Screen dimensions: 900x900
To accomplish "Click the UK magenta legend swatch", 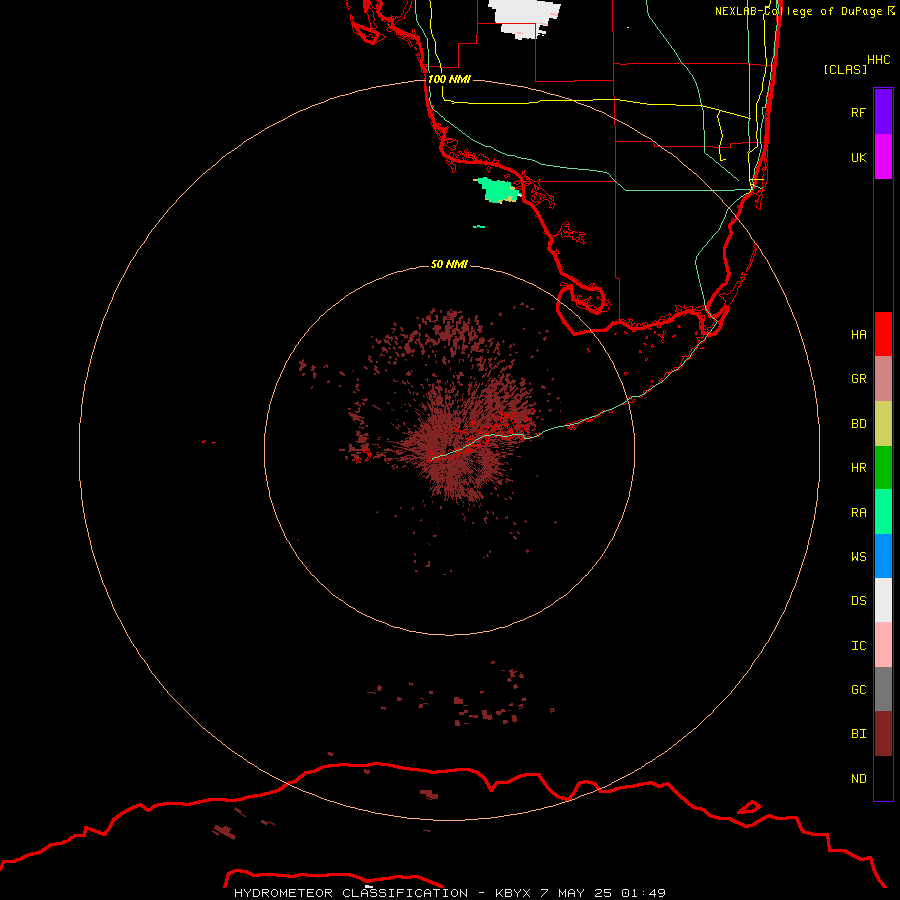I will (883, 157).
